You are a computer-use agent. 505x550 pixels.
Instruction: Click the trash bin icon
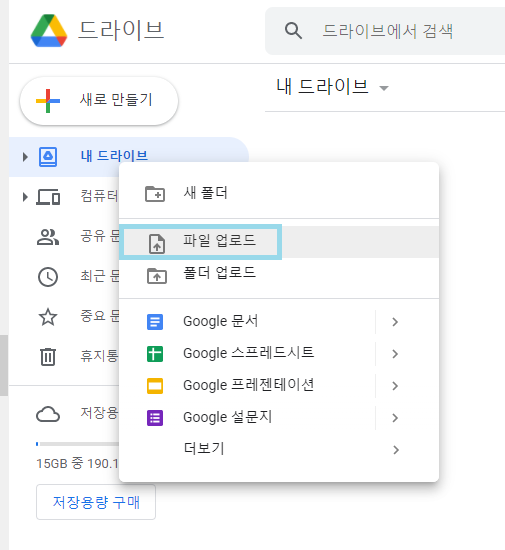point(48,357)
